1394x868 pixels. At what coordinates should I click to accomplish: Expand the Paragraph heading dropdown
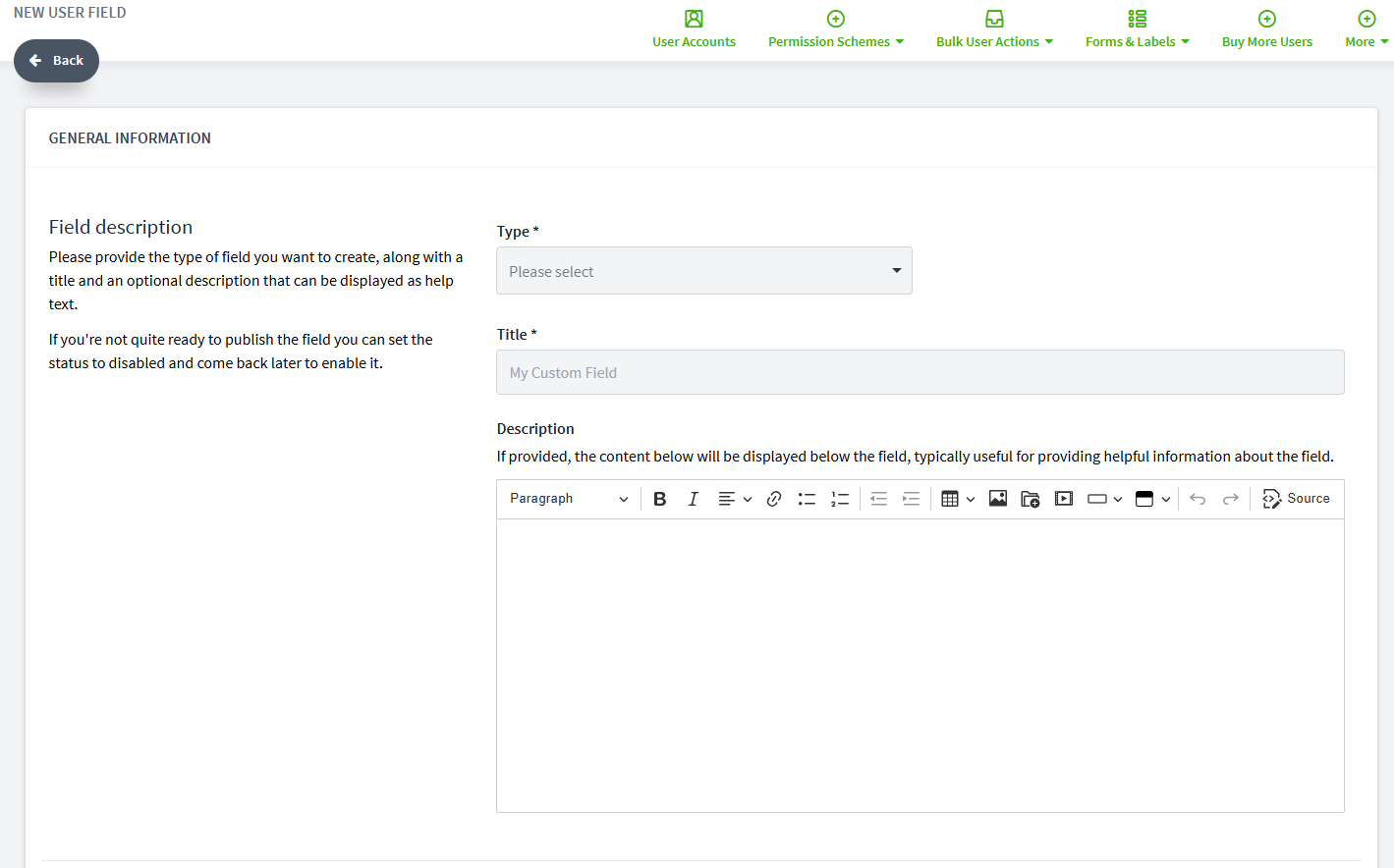[569, 499]
